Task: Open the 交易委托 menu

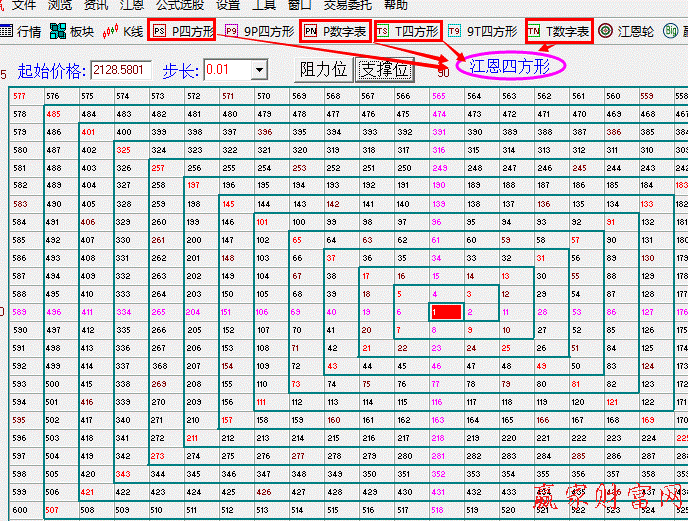Action: point(328,5)
